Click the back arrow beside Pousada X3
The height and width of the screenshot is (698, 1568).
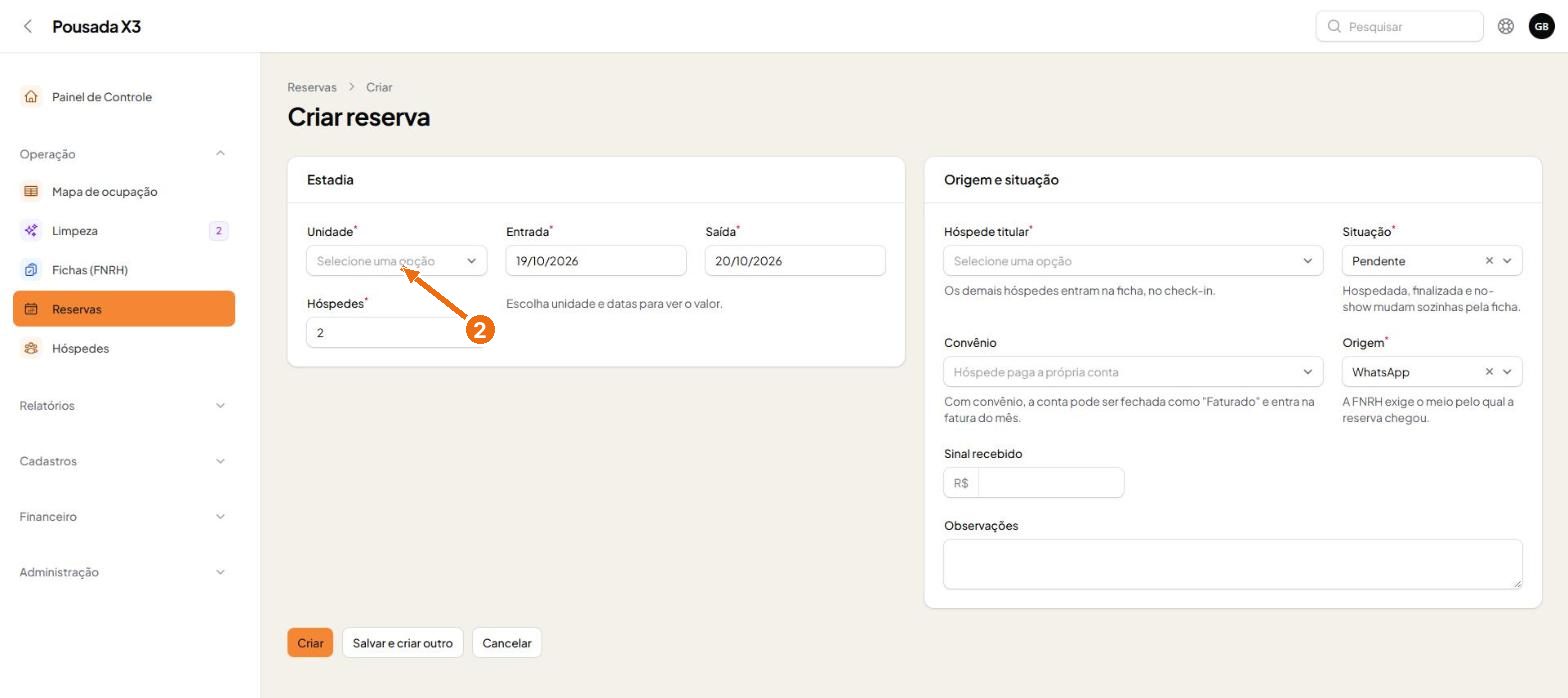(28, 26)
